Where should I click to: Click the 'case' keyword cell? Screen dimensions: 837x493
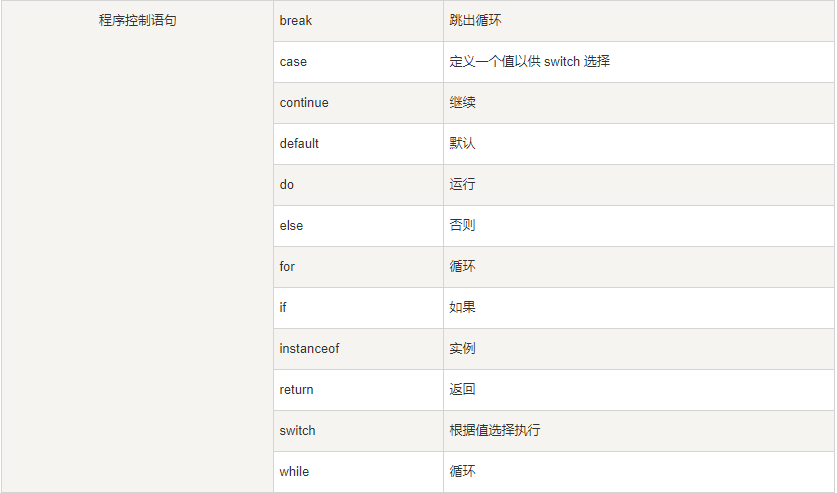tap(293, 61)
